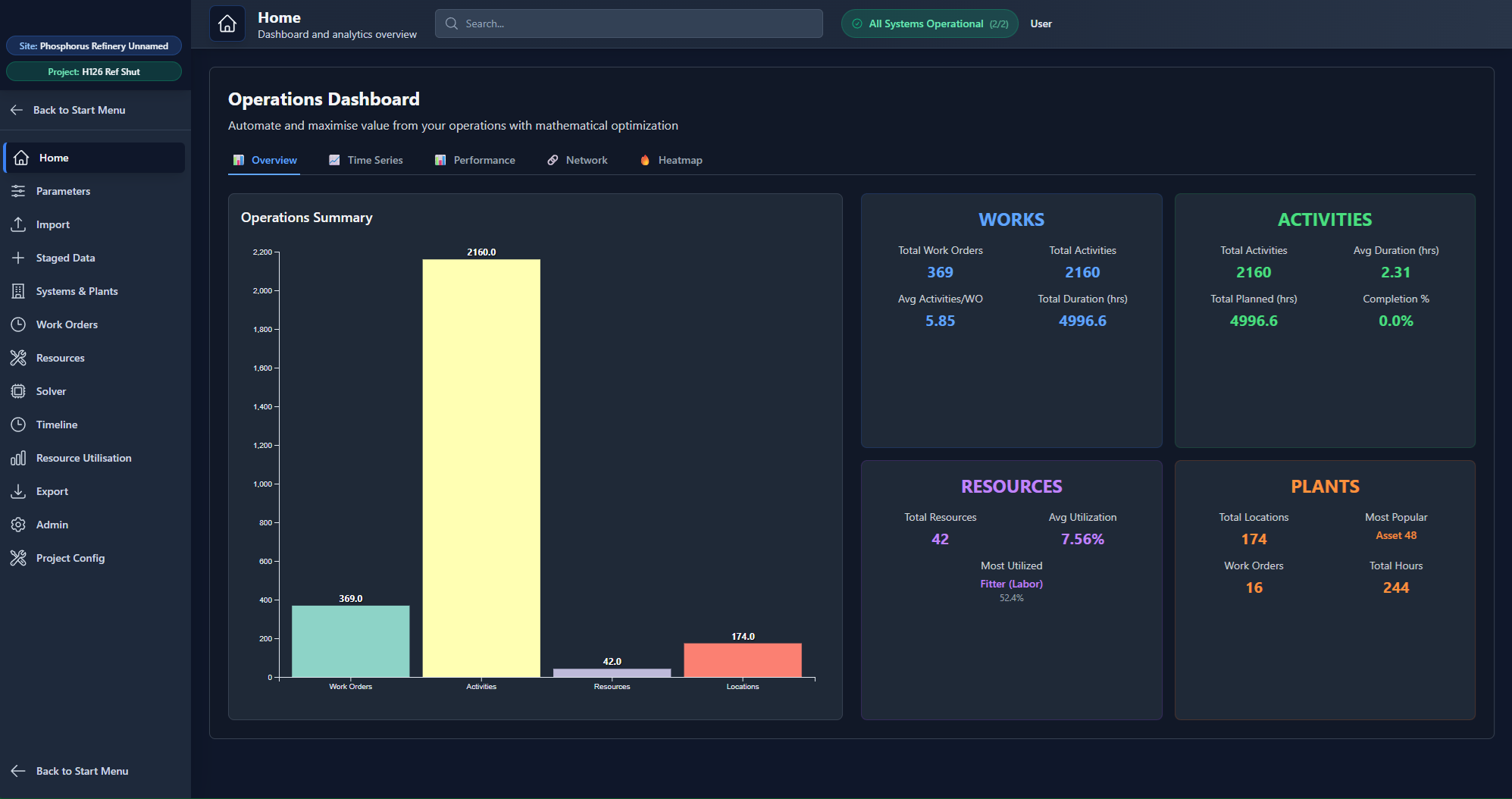Viewport: 1512px width, 799px height.
Task: Open Staged Data using the plus icon
Action: click(18, 258)
